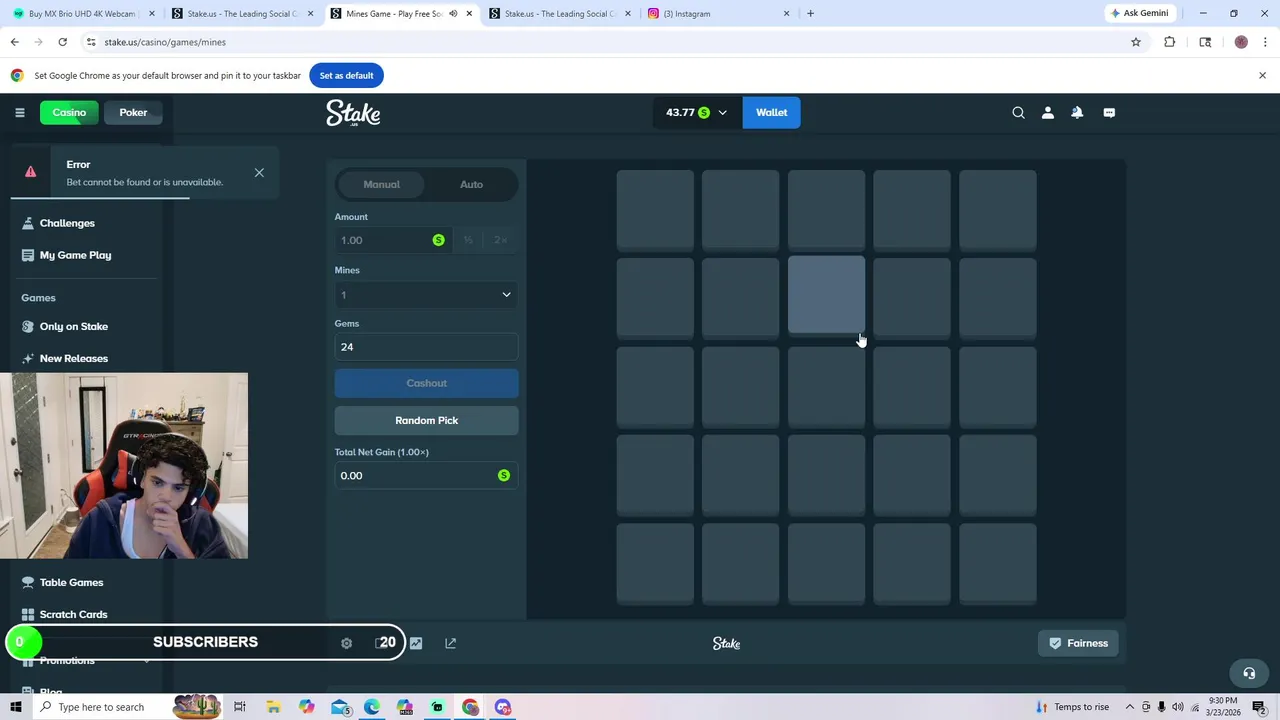This screenshot has width=1280, height=720.
Task: Open the Temps to rise weather widget
Action: [1072, 707]
